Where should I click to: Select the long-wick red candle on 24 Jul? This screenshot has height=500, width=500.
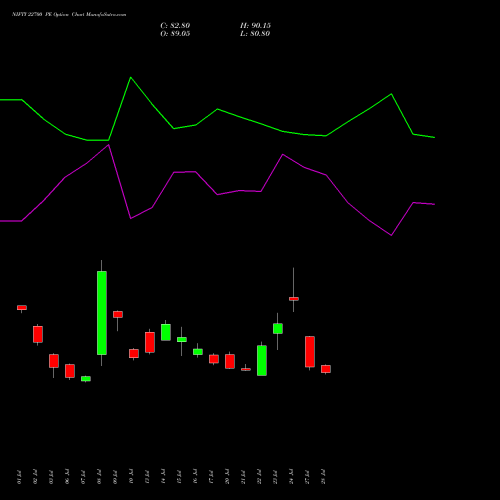[x=294, y=299]
